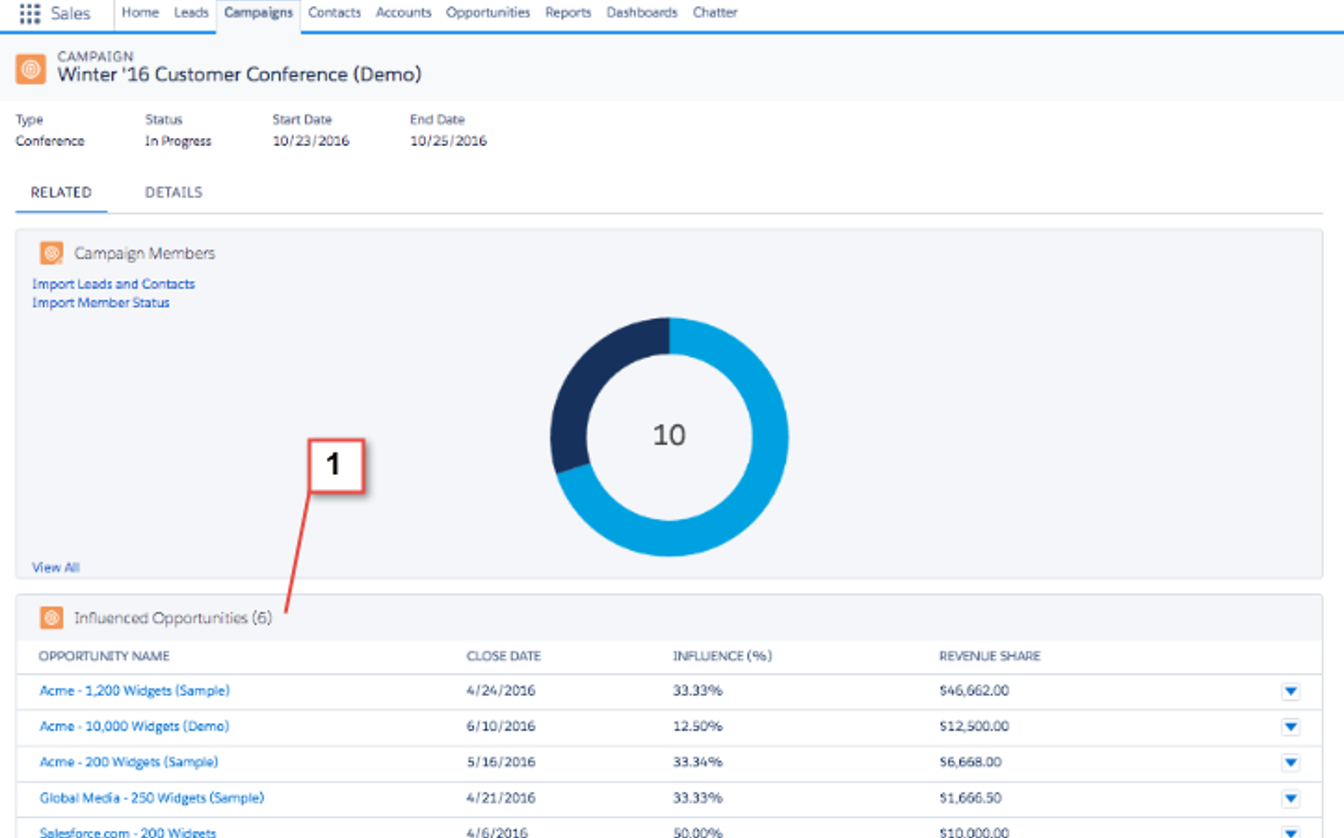Click View All under Campaign Members

coord(56,567)
